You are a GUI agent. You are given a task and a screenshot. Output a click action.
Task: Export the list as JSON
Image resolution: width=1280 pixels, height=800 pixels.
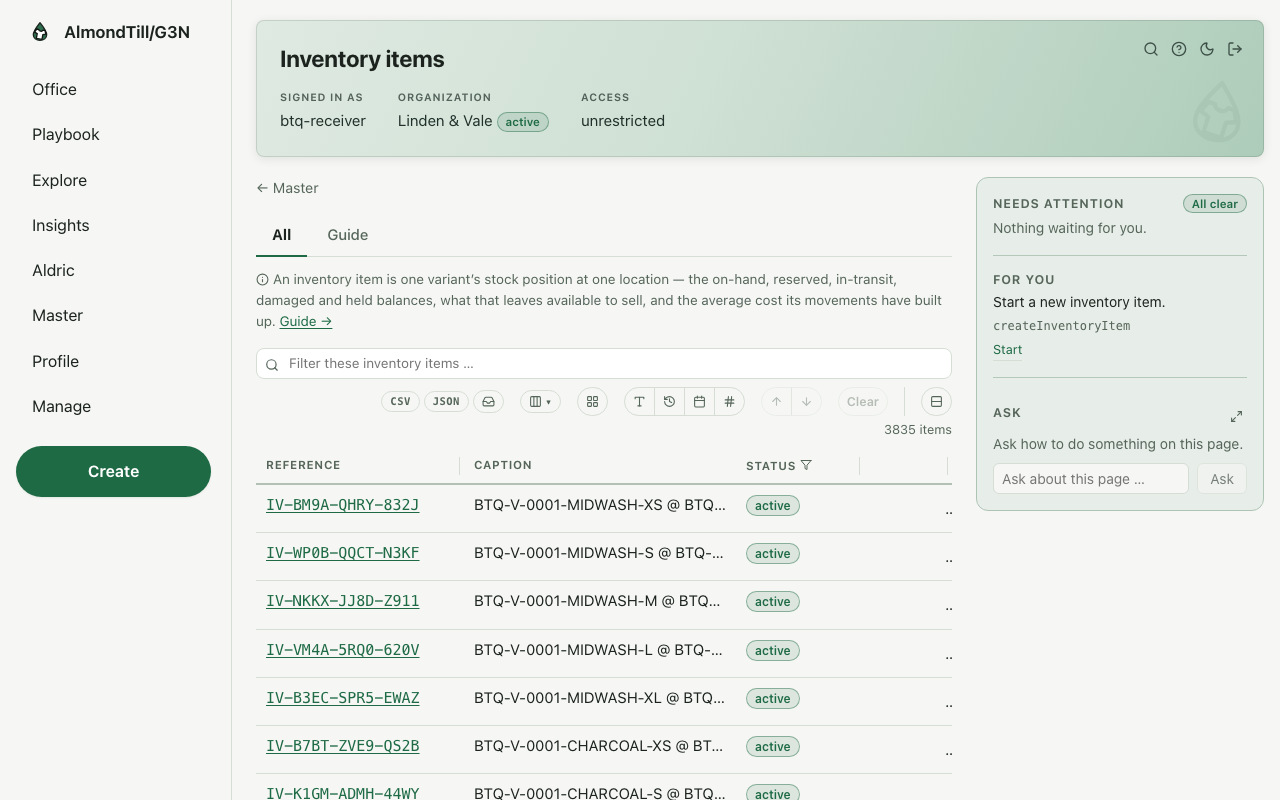446,402
